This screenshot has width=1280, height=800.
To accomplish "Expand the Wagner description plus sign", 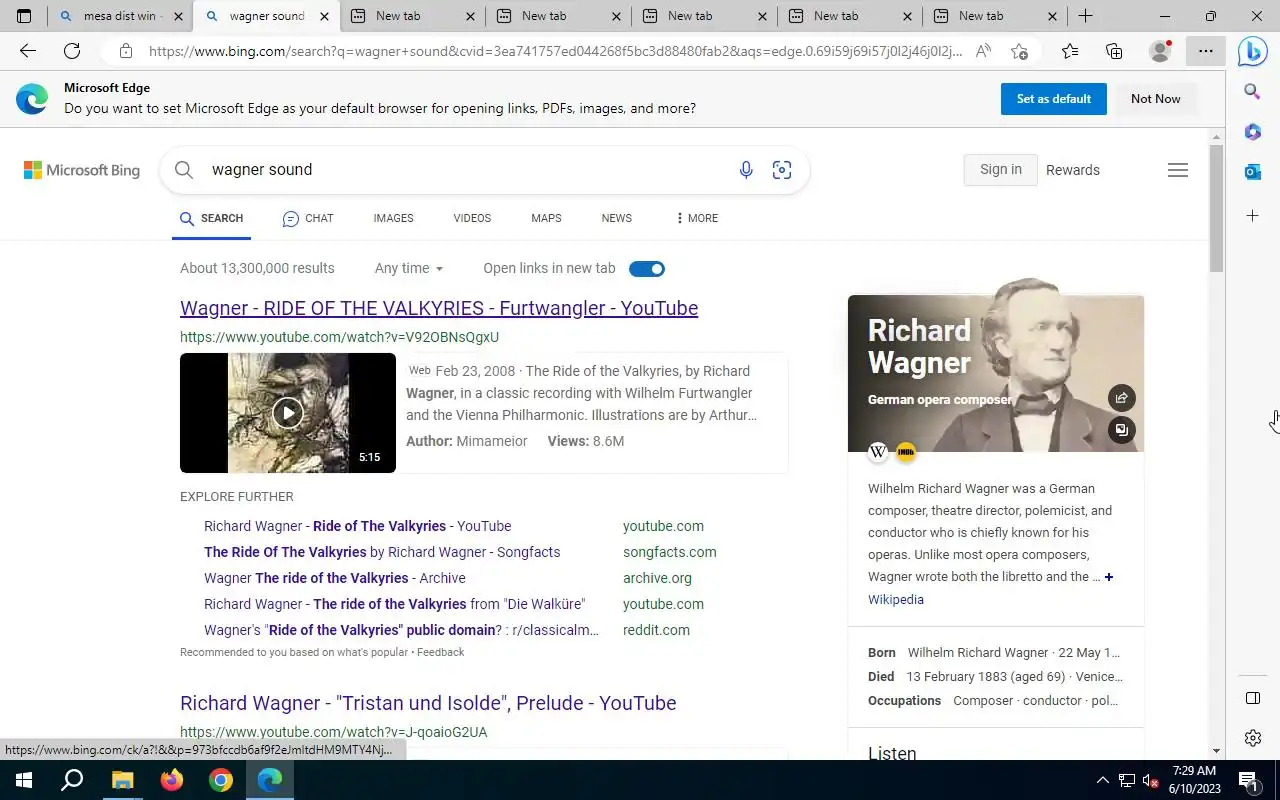I will [1109, 577].
